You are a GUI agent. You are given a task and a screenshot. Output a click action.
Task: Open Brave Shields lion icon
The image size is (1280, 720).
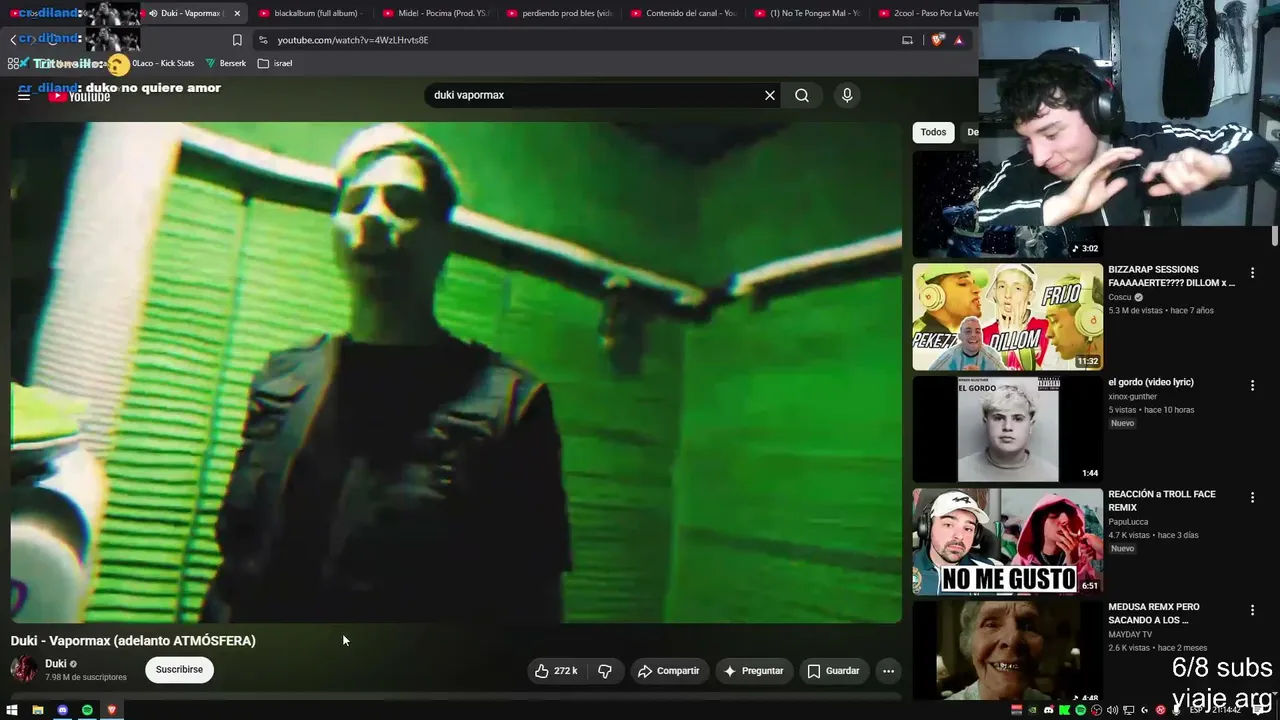click(937, 40)
